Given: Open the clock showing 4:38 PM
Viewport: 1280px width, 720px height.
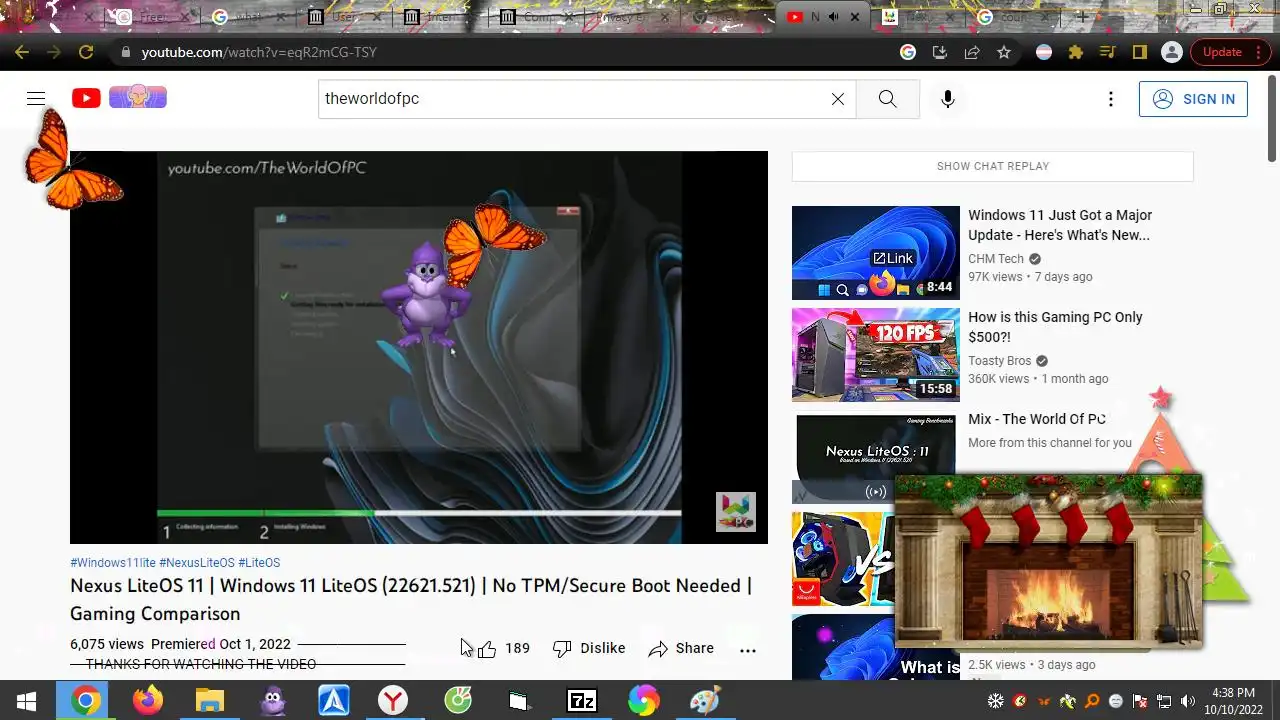Looking at the screenshot, I should click(x=1232, y=701).
